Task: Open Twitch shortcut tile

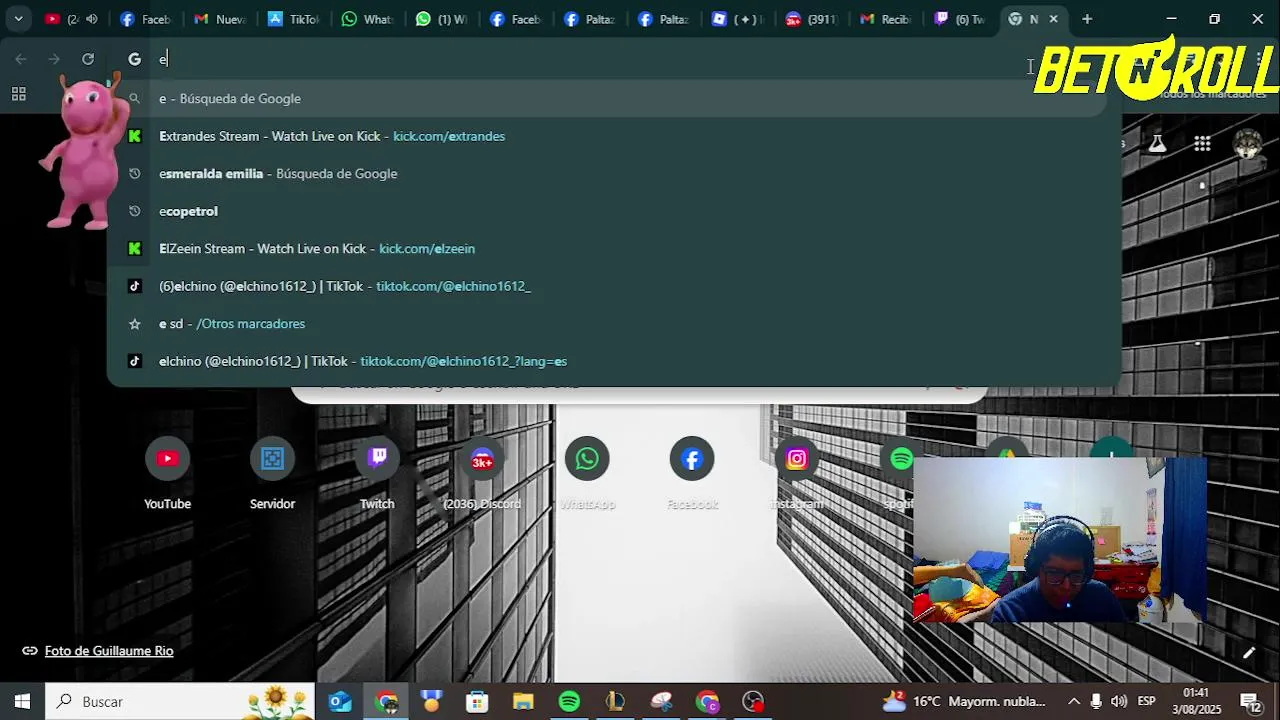Action: [x=377, y=474]
